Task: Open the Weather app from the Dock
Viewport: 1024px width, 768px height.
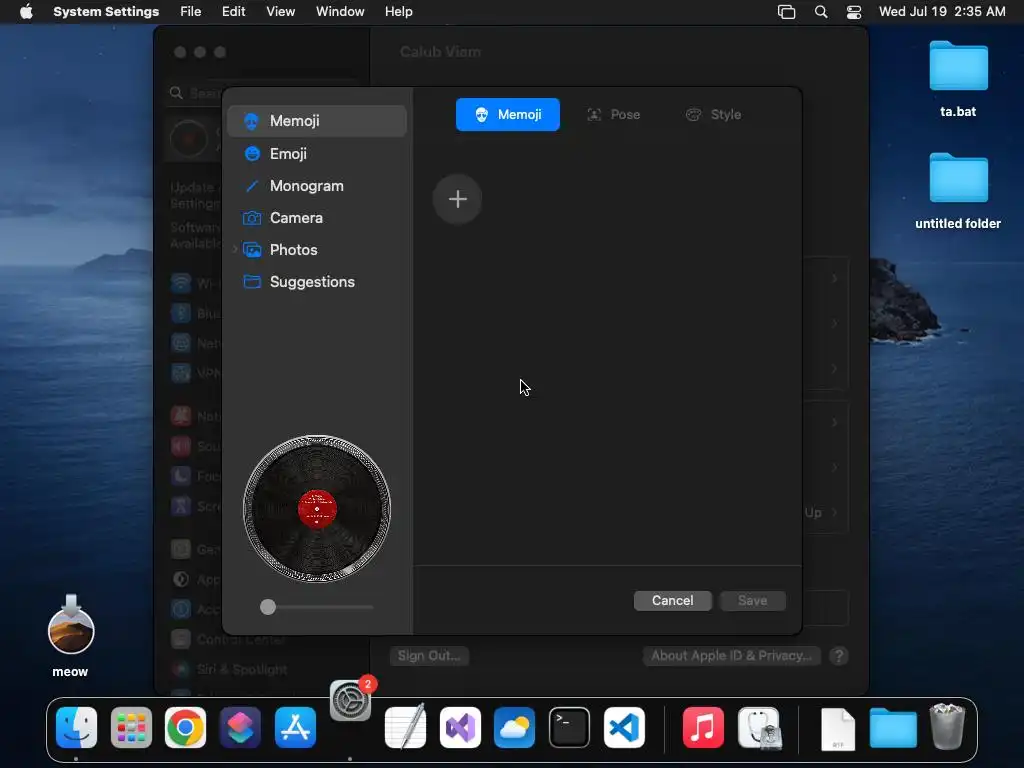Action: pyautogui.click(x=515, y=728)
